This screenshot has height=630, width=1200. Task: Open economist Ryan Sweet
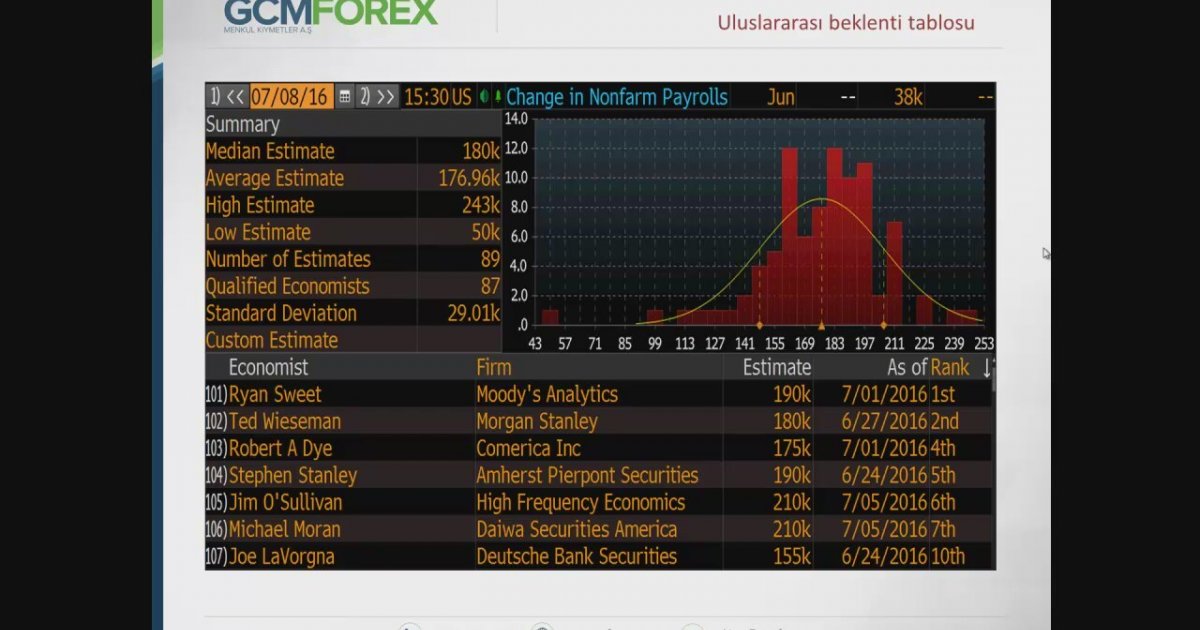pos(275,394)
